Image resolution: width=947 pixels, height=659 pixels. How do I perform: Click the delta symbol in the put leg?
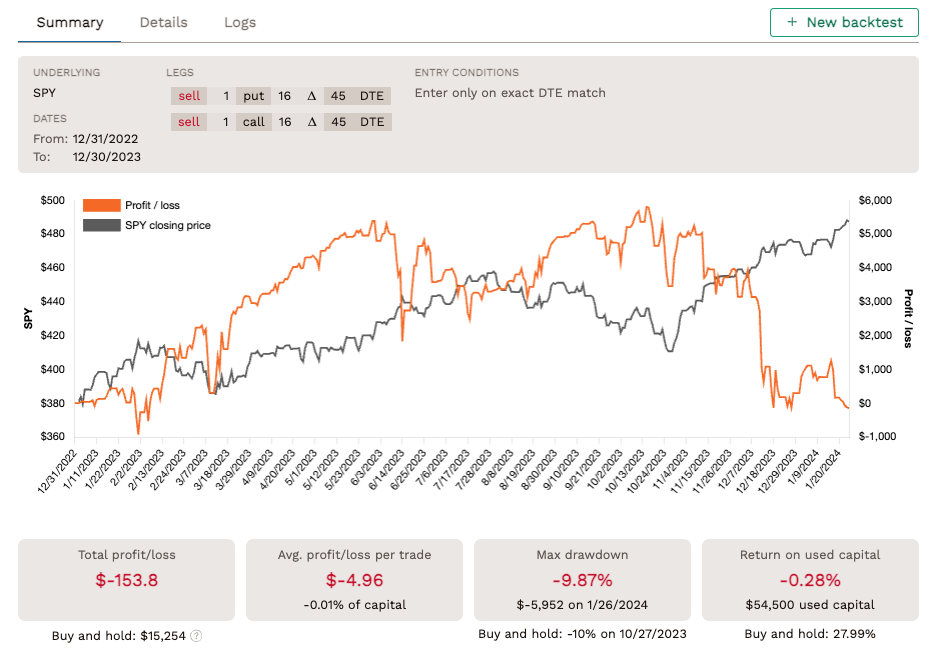pyautogui.click(x=311, y=96)
